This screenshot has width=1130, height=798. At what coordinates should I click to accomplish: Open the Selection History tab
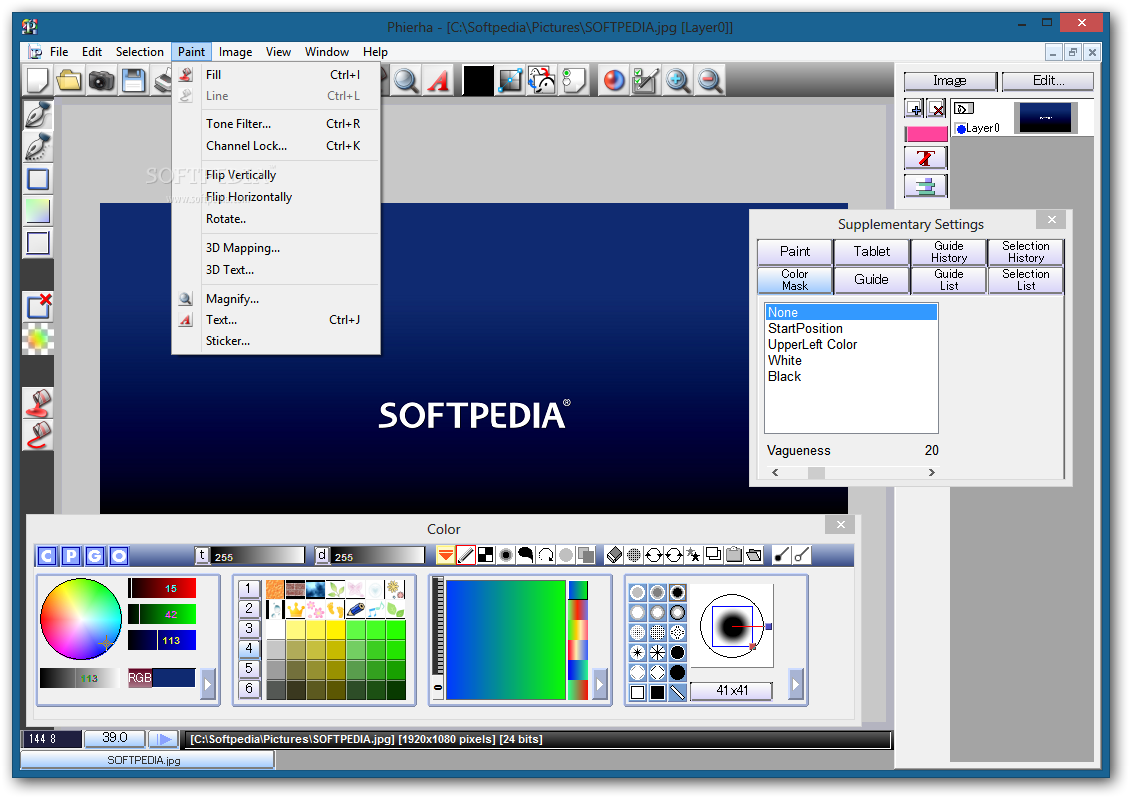(x=1026, y=252)
